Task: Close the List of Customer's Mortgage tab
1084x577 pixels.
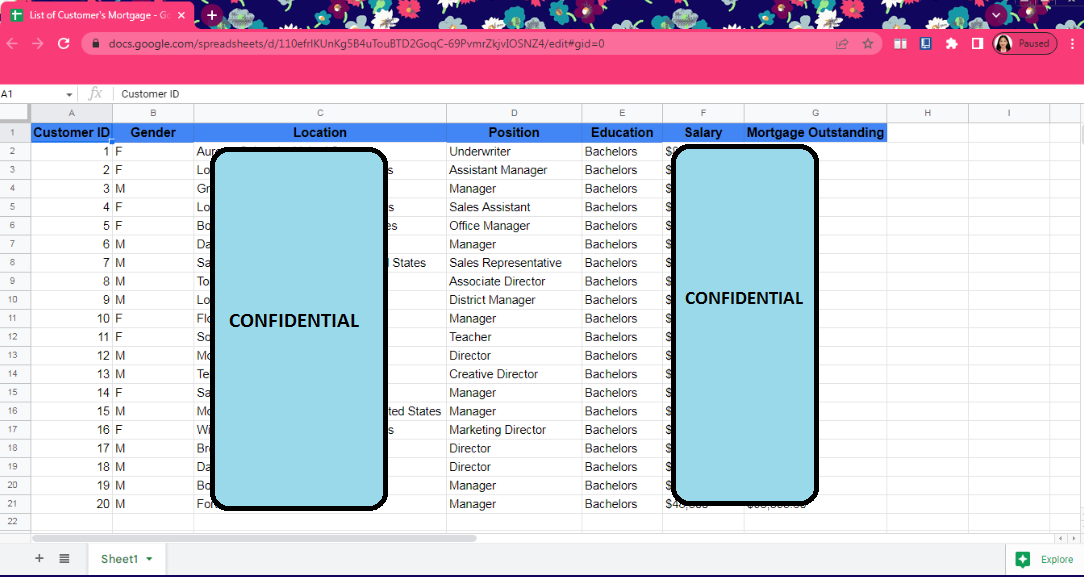Action: click(181, 15)
